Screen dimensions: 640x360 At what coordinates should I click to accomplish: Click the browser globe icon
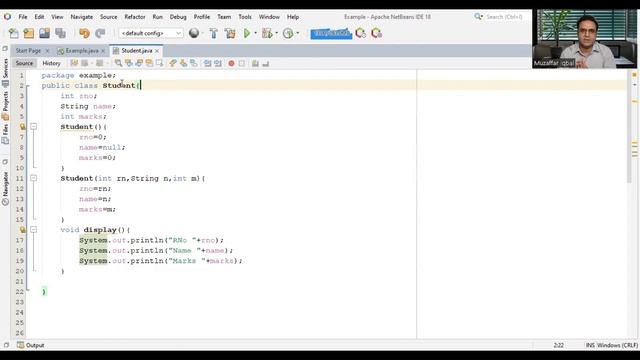(x=194, y=33)
